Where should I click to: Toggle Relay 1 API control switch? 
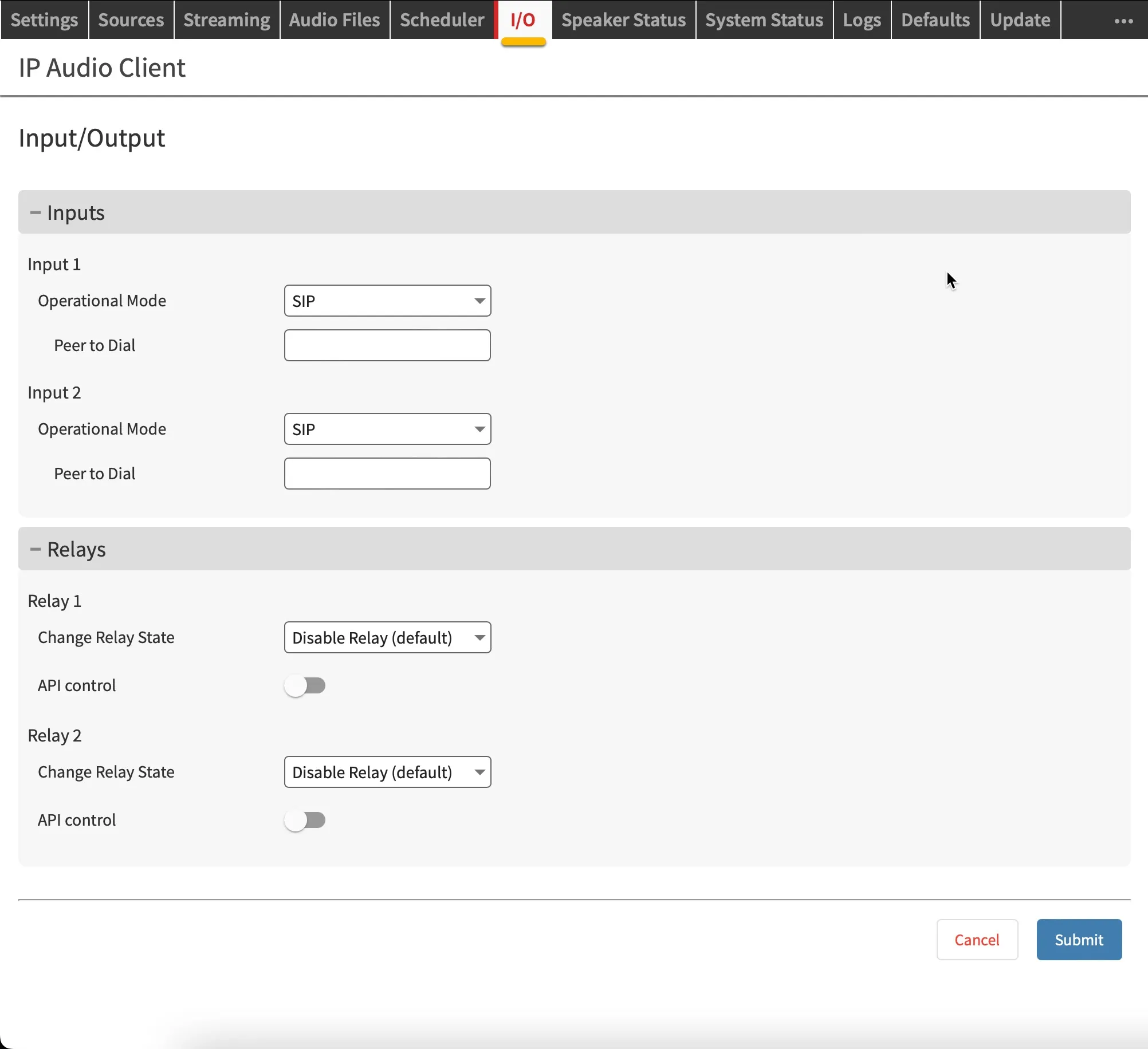pyautogui.click(x=305, y=685)
